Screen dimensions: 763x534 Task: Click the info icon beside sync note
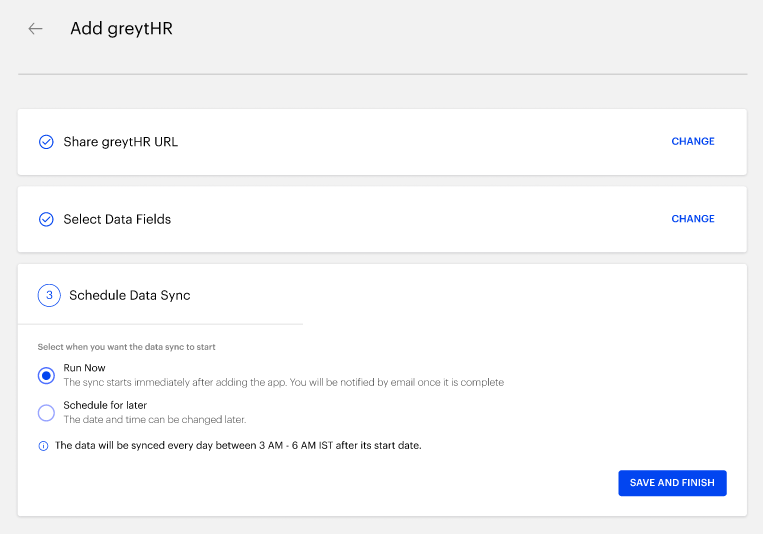tap(43, 446)
